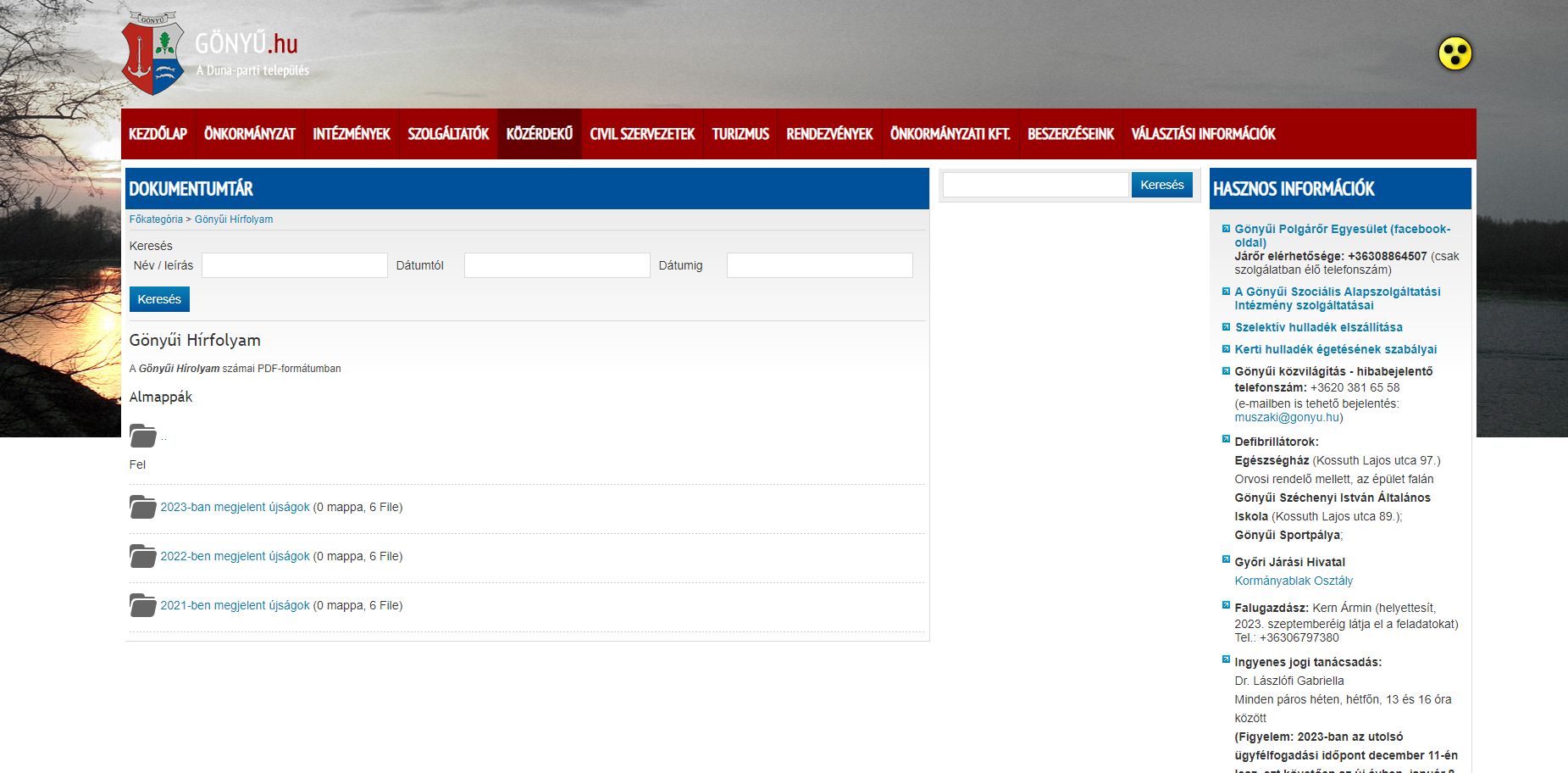Focus the site search box
The image size is (1568, 773).
coord(1036,185)
